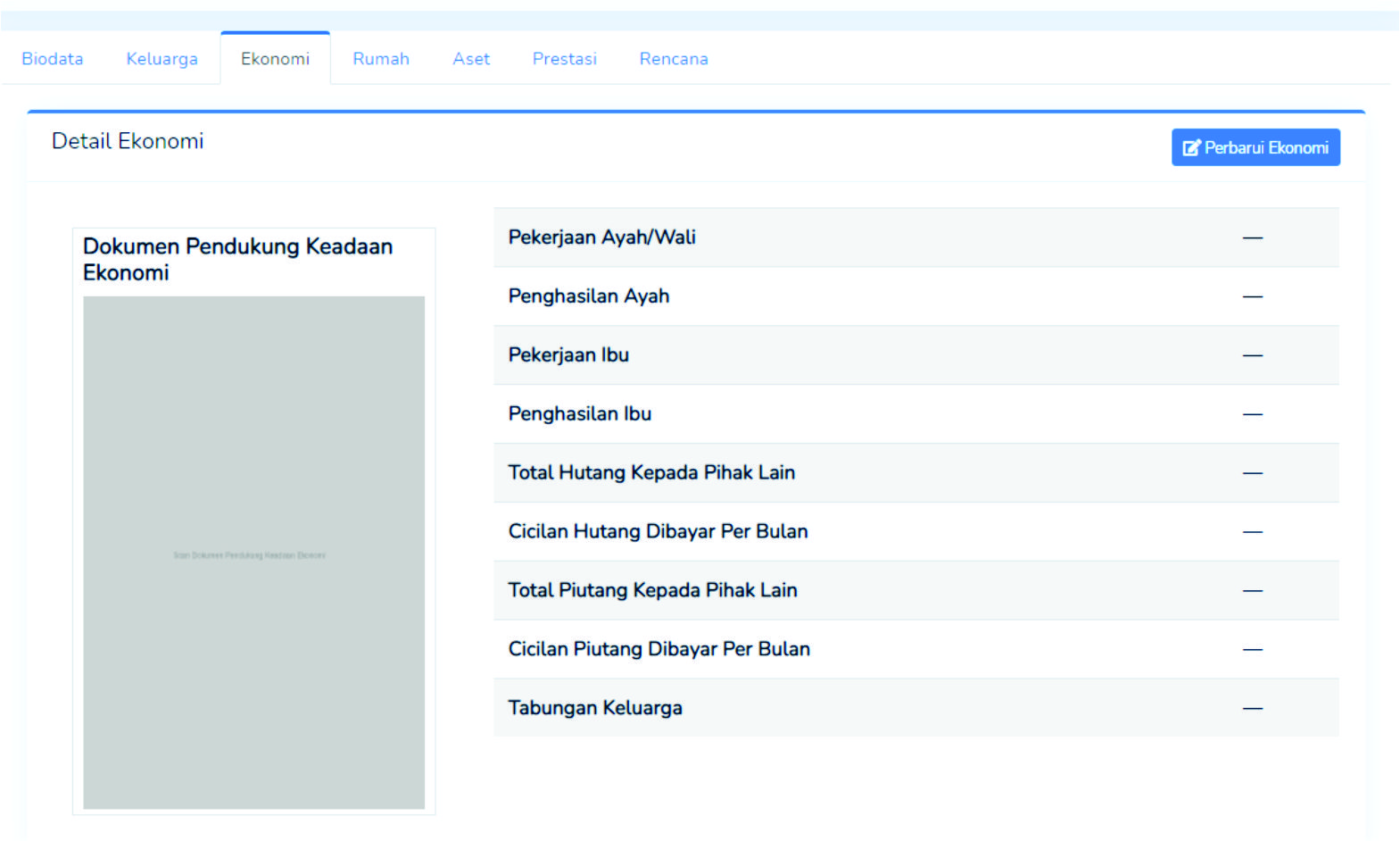Click the dash value for Pekerjaan Ayah/Wali
Screen dimensions: 1400x841
click(1253, 237)
